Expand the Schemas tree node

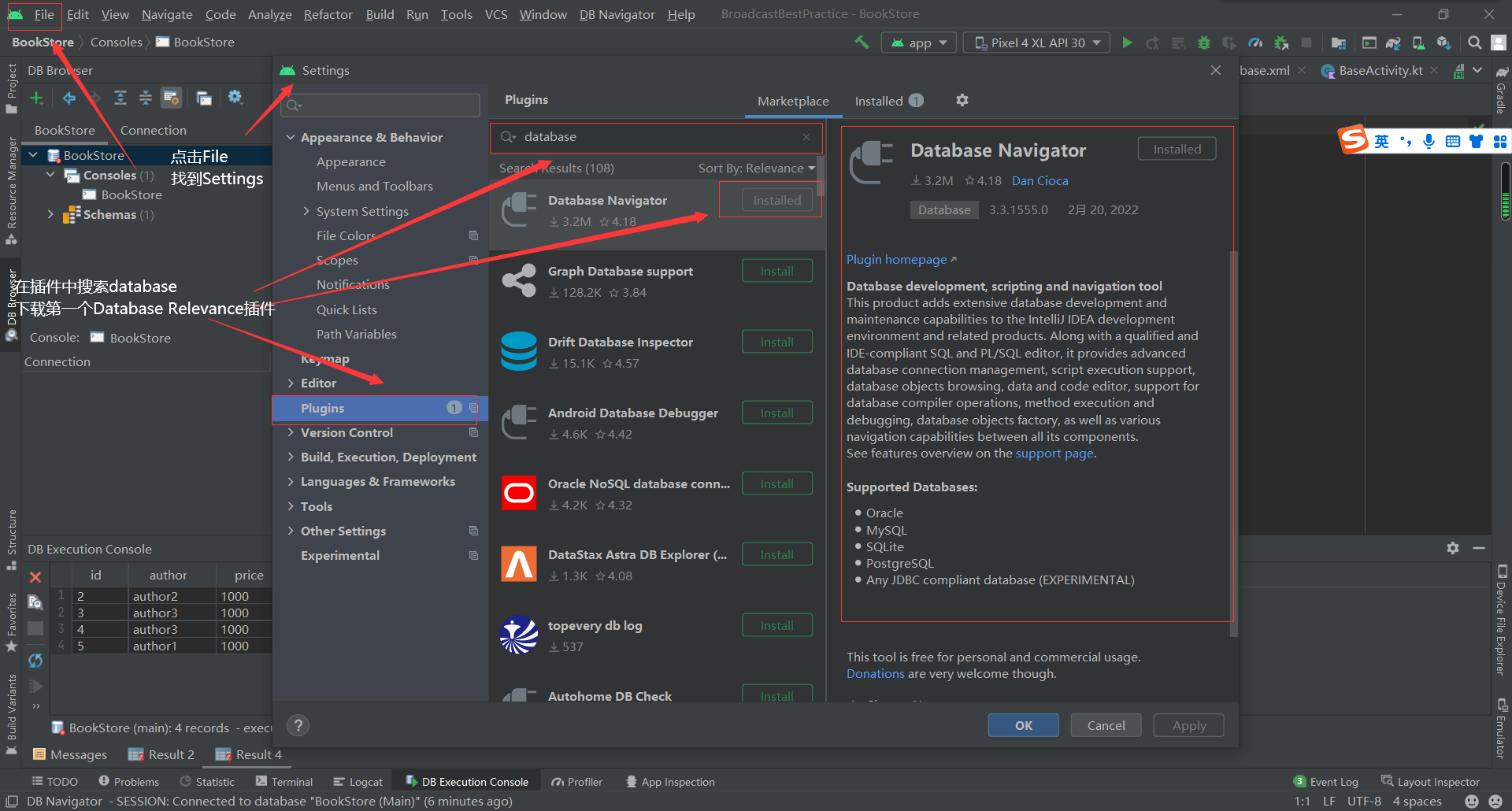(50, 214)
